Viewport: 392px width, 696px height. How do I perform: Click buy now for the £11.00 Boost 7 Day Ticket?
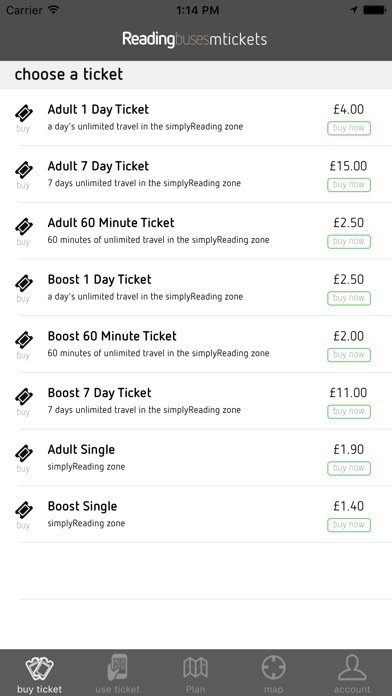349,411
